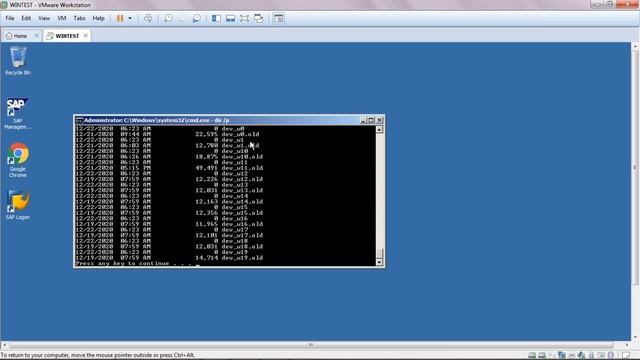640x360 pixels.
Task: Click the cmd window scrollbar thumb
Action: click(379, 253)
